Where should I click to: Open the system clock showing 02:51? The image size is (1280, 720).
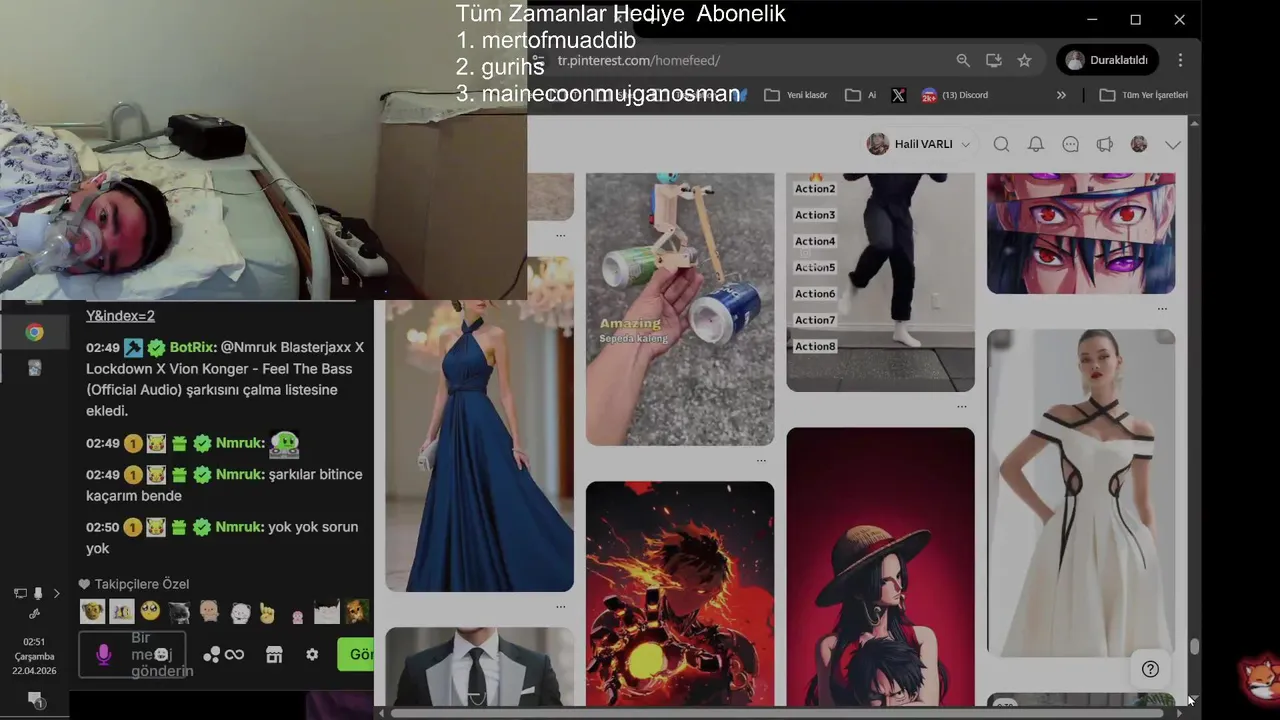click(x=34, y=657)
